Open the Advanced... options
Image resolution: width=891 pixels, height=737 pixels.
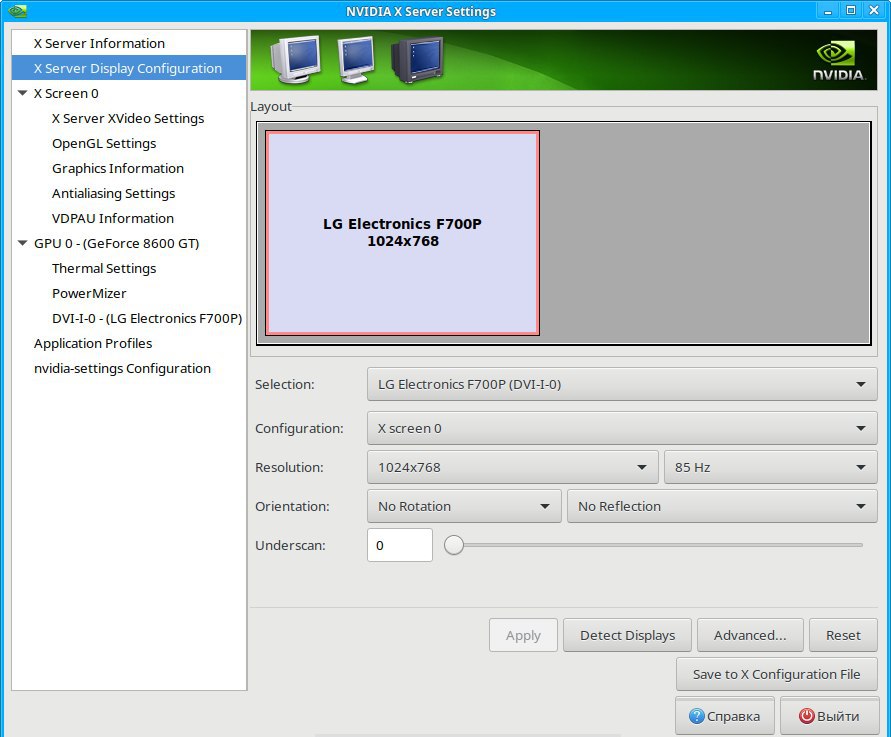click(750, 635)
